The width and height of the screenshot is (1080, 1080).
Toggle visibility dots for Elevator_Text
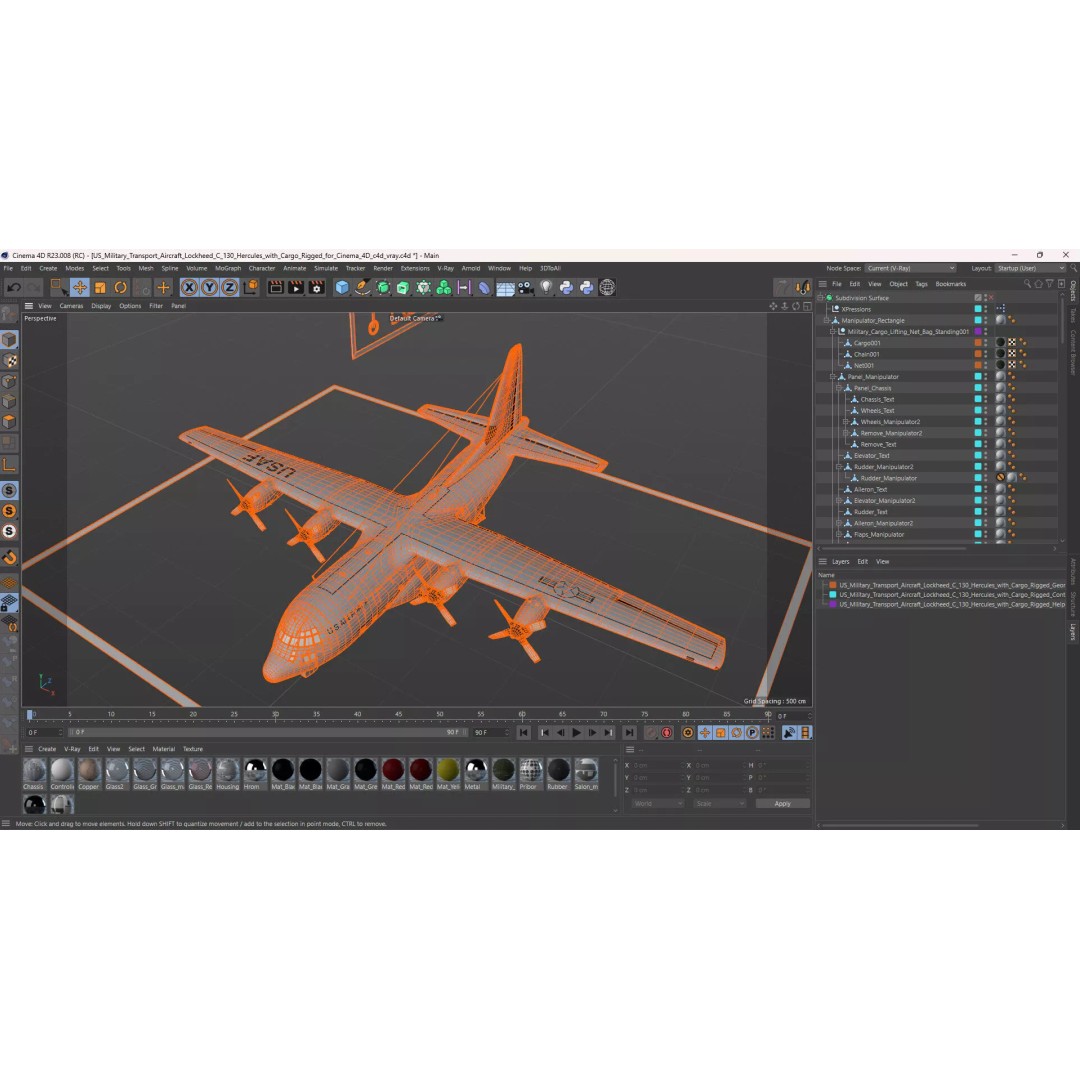click(986, 455)
